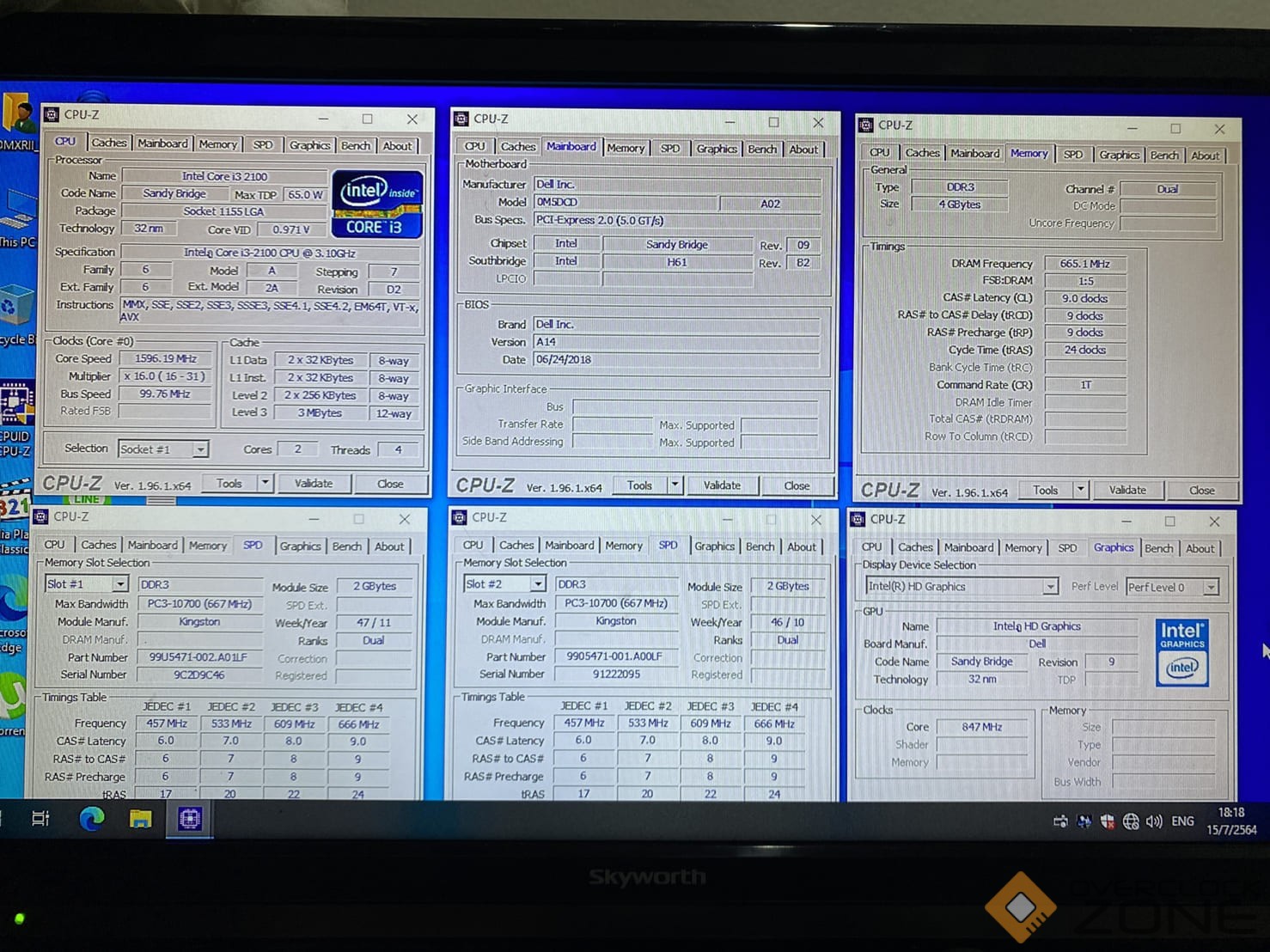Switch to CPU tab in the DRAM timings window
Image resolution: width=1270 pixels, height=952 pixels.
880,152
